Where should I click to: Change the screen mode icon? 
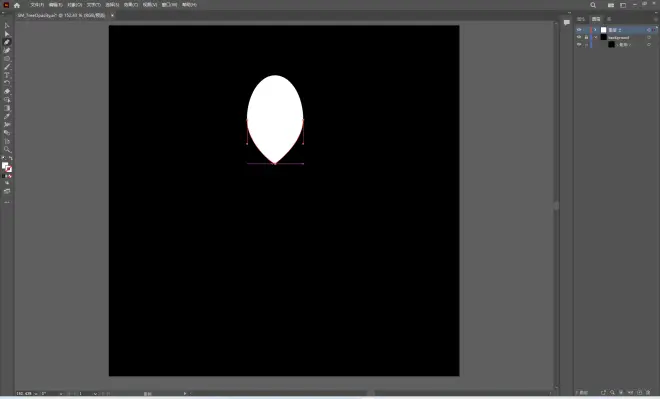pyautogui.click(x=7, y=191)
